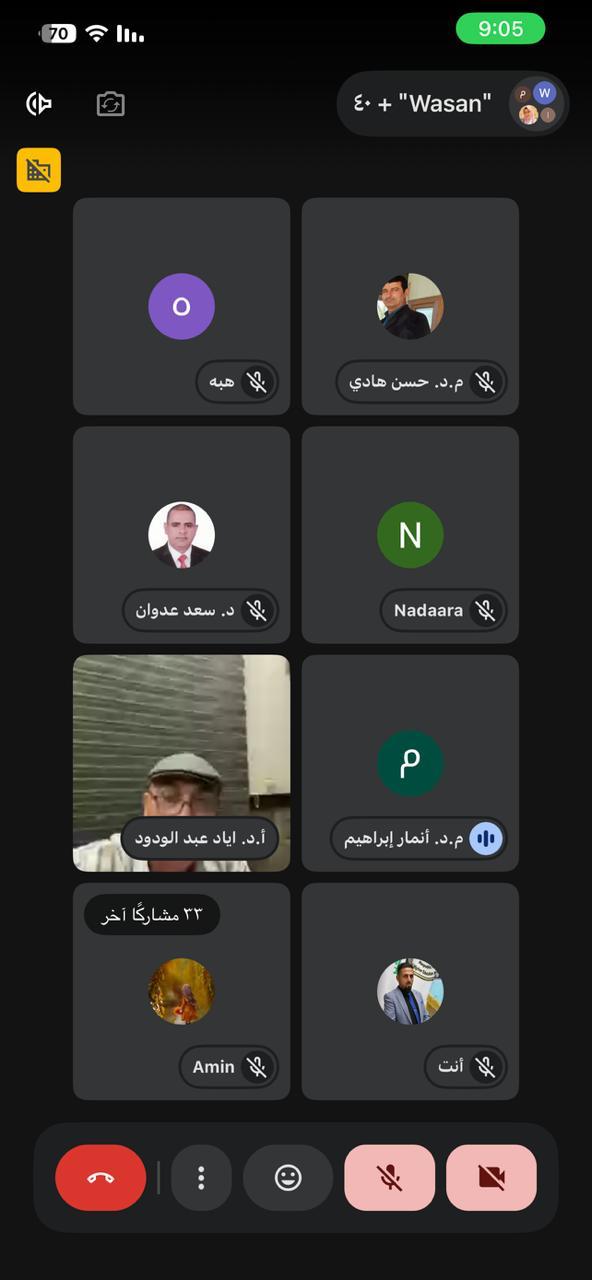Tap the muted mic icon beside Amin
This screenshot has height=1280, width=592.
pos(257,1067)
